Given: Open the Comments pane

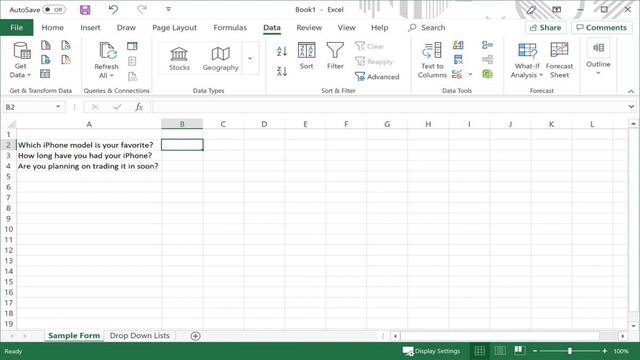Looking at the screenshot, I should 601,27.
